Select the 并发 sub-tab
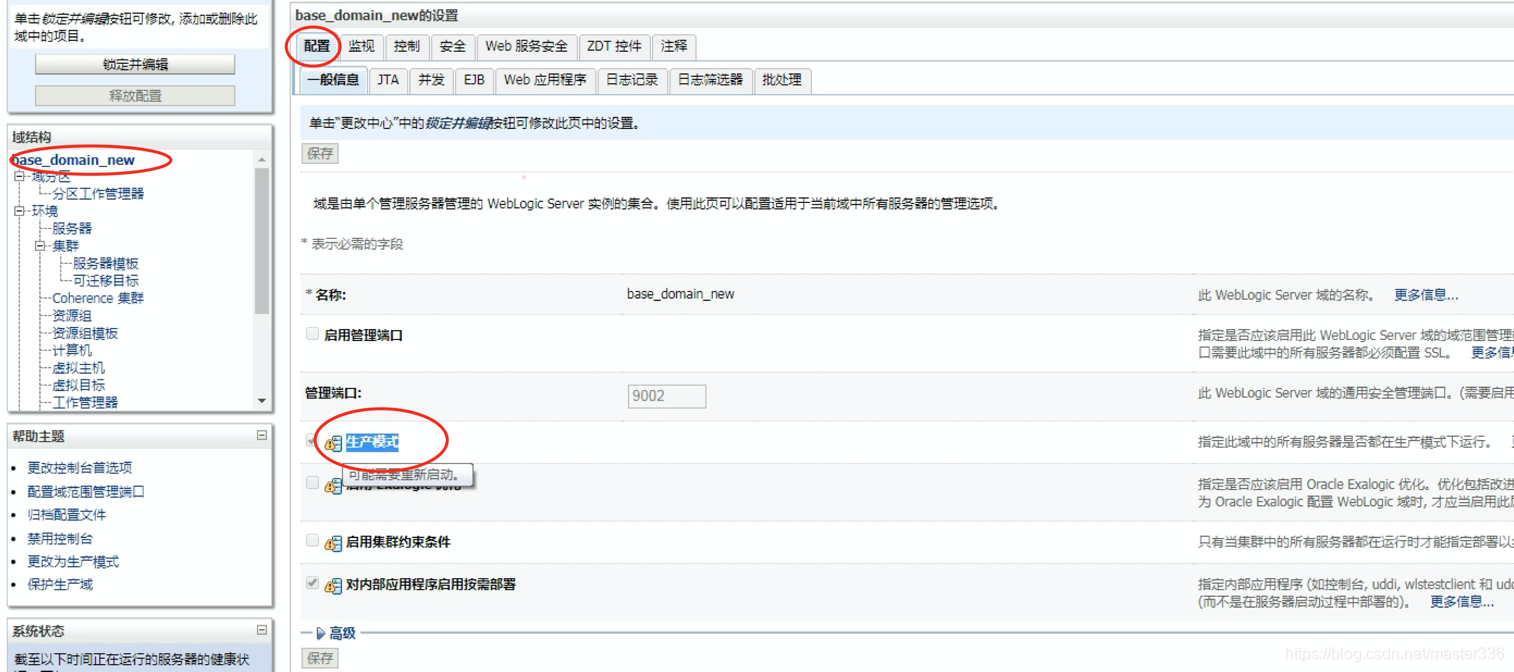This screenshot has height=672, width=1514. (431, 80)
